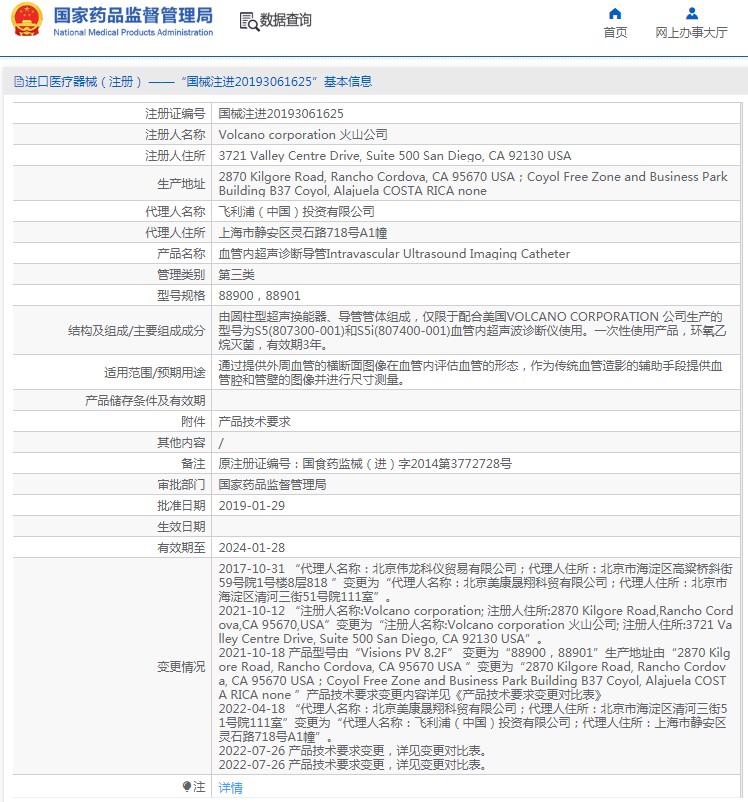Click the 产品储存条件及有效期 label
748x802 pixels.
coord(145,400)
